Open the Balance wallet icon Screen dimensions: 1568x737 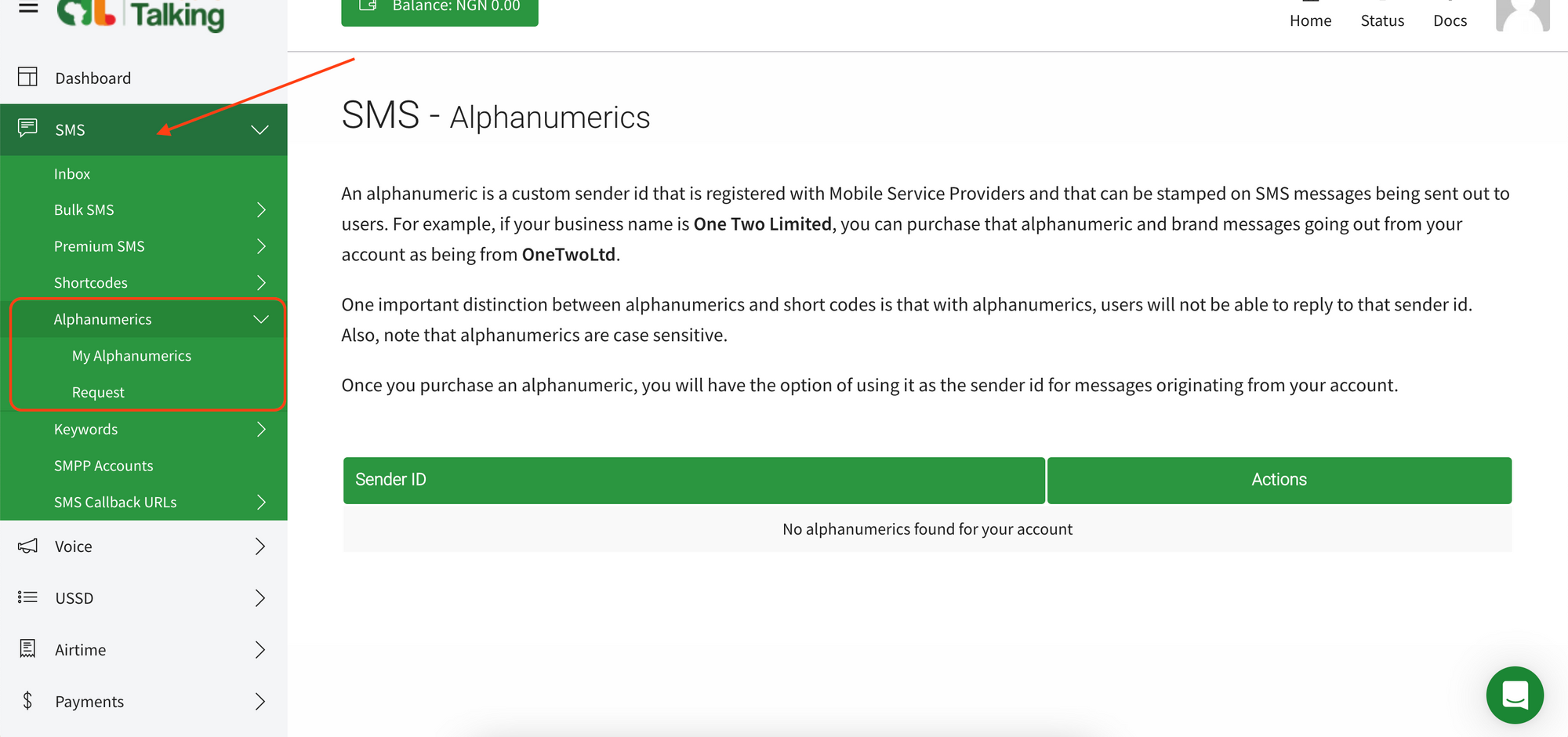point(366,5)
